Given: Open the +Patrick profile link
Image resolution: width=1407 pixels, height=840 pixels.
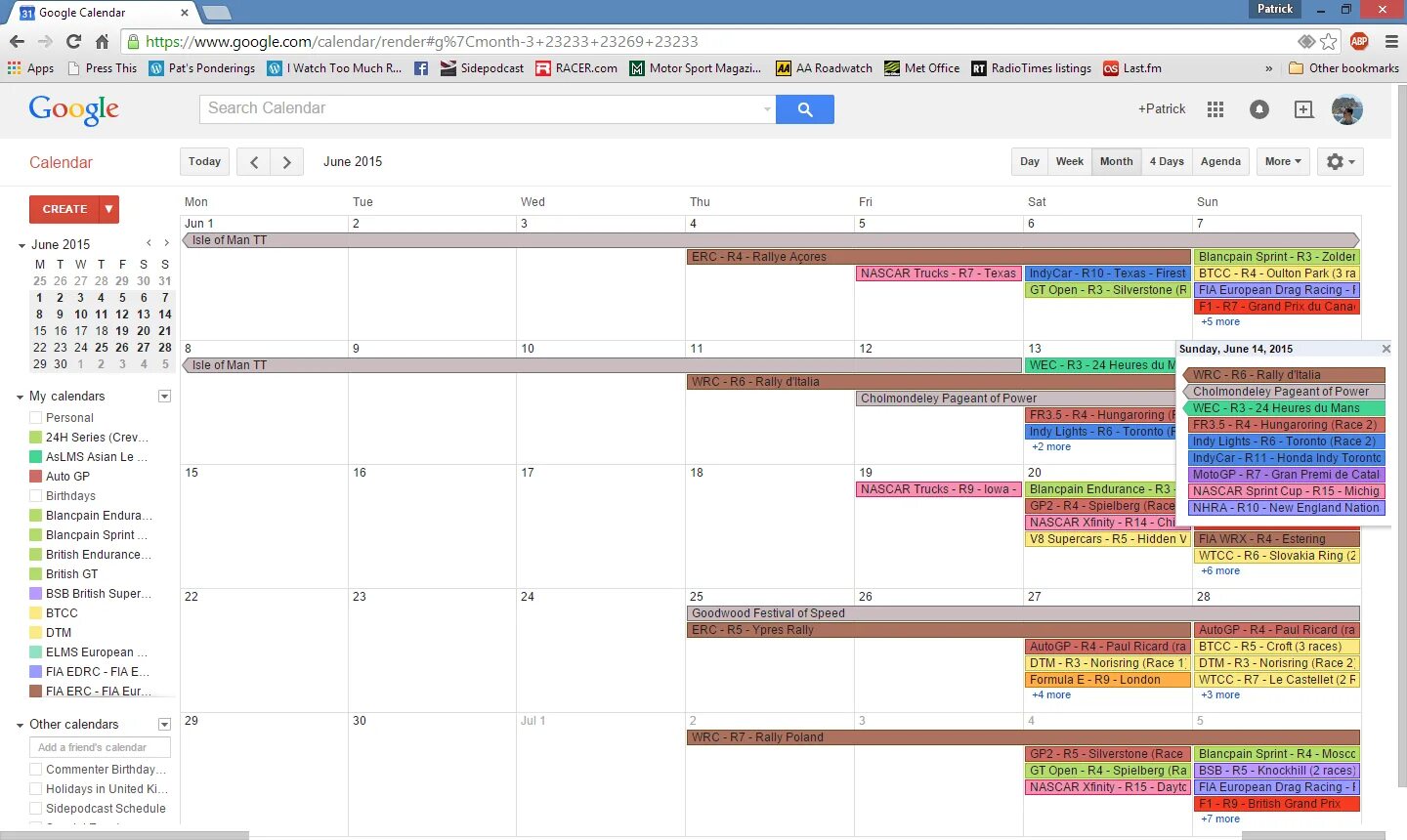Looking at the screenshot, I should coord(1162,109).
